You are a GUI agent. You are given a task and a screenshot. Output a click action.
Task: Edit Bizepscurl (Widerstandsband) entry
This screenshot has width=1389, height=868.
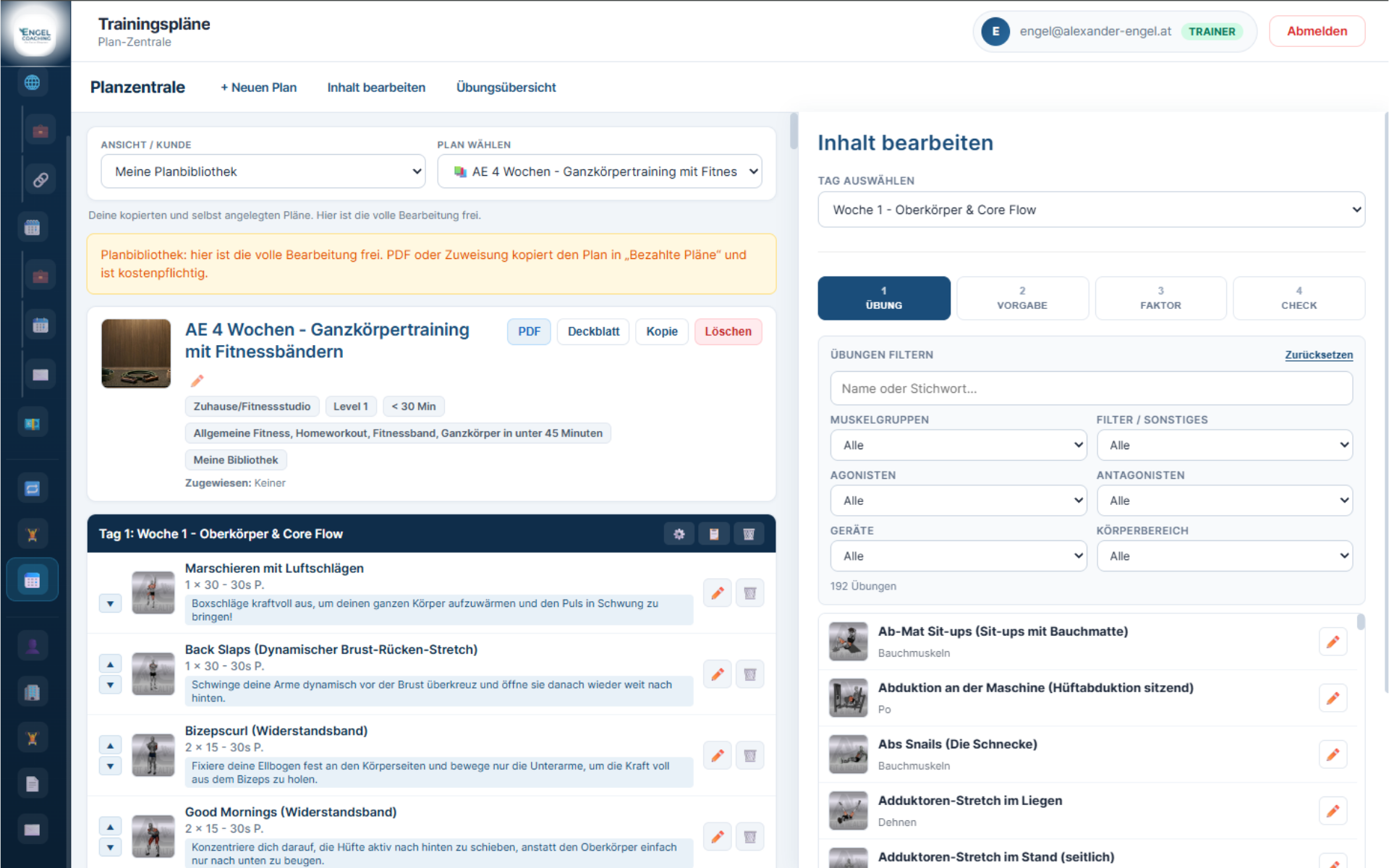click(717, 755)
